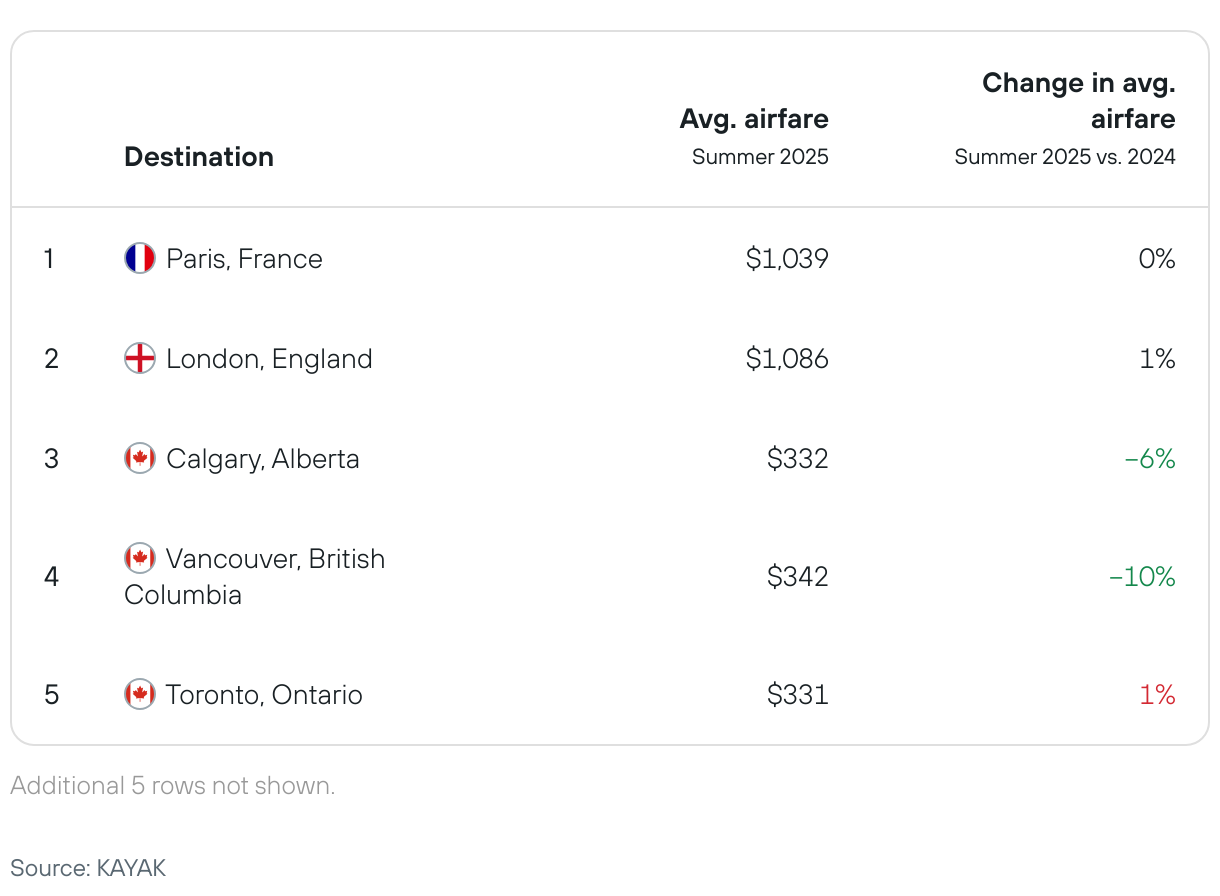The width and height of the screenshot is (1220, 896).
Task: Click the Canada flag beside Toronto
Action: coord(140,695)
